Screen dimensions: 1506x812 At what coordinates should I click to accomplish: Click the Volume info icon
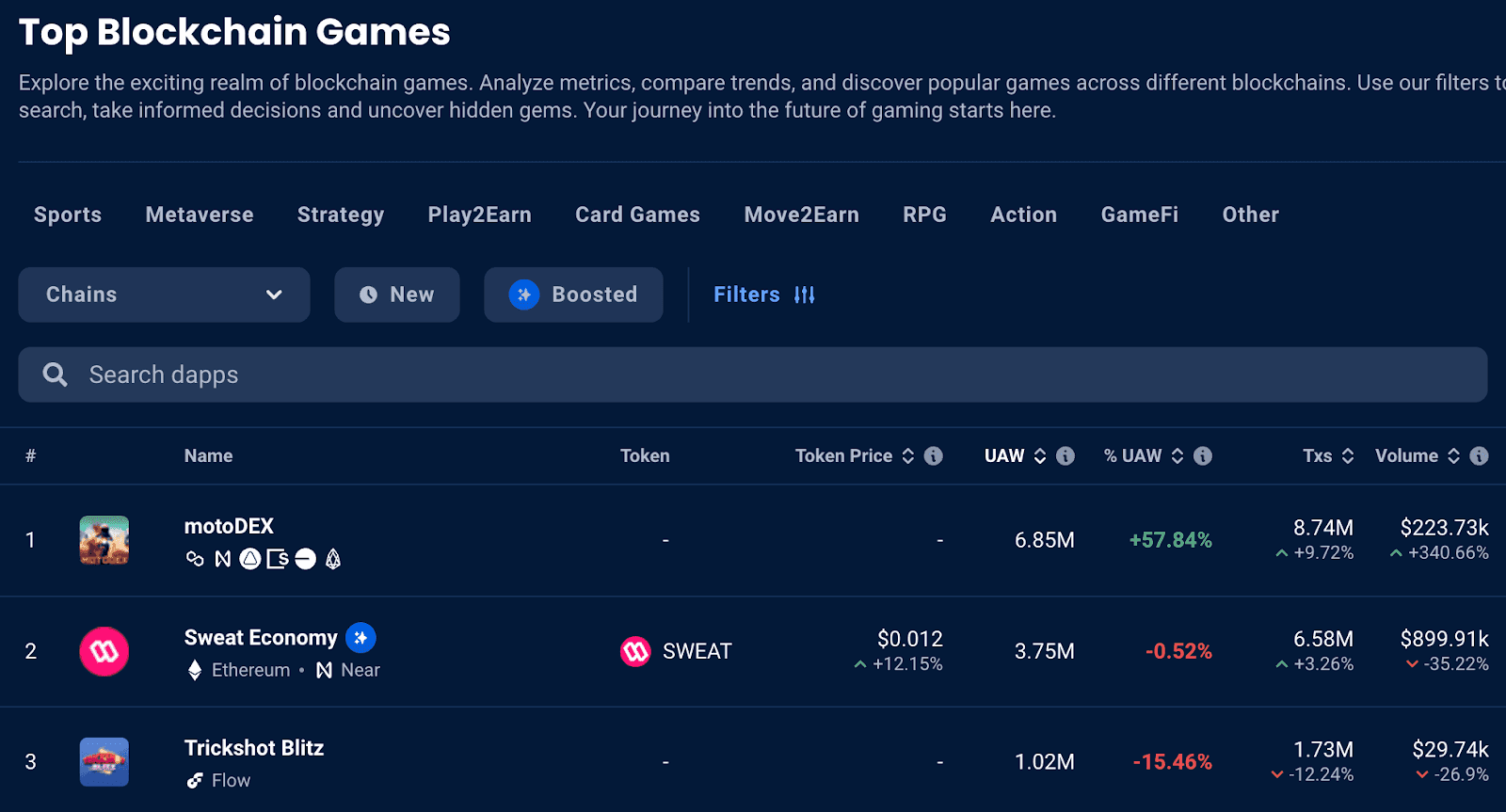point(1480,455)
